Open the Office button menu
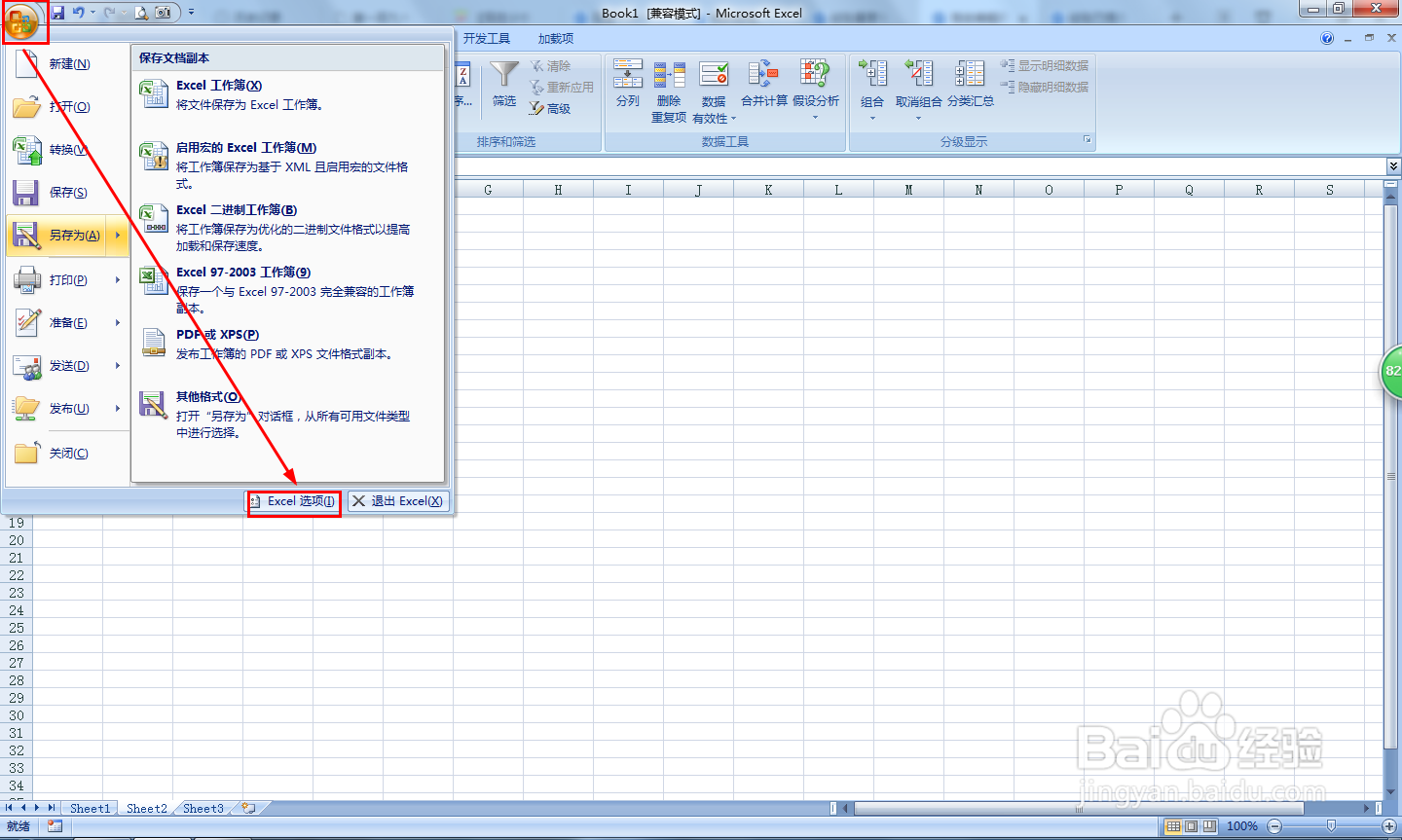This screenshot has height=840, width=1402. point(21,21)
